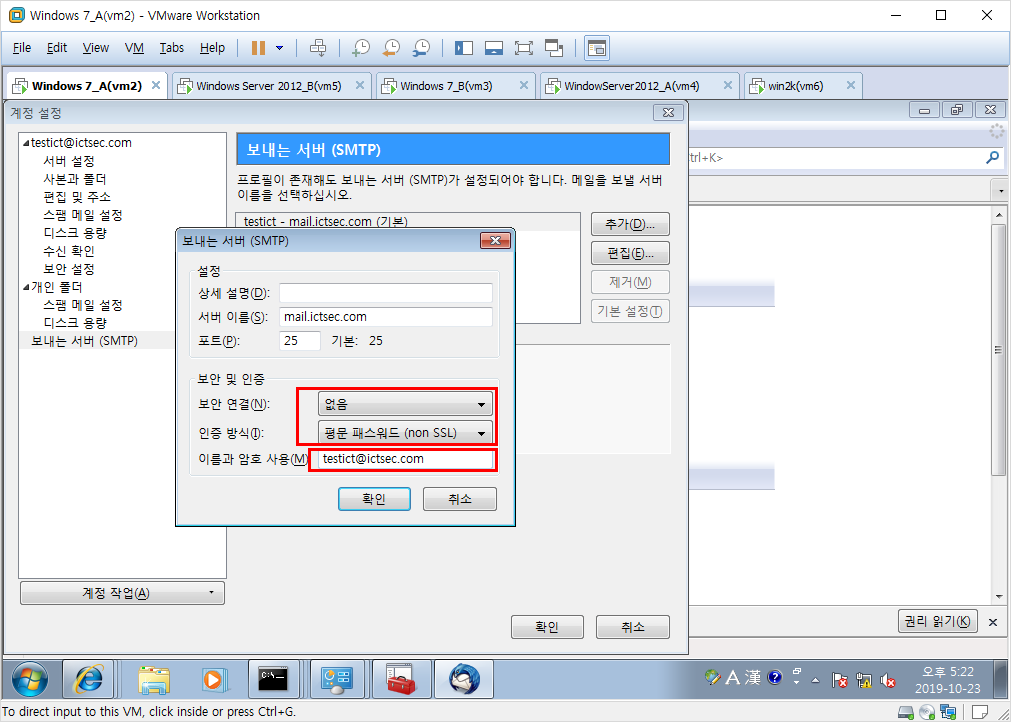Click the 편집(E)... button
Image resolution: width=1011 pixels, height=722 pixels.
(x=630, y=253)
